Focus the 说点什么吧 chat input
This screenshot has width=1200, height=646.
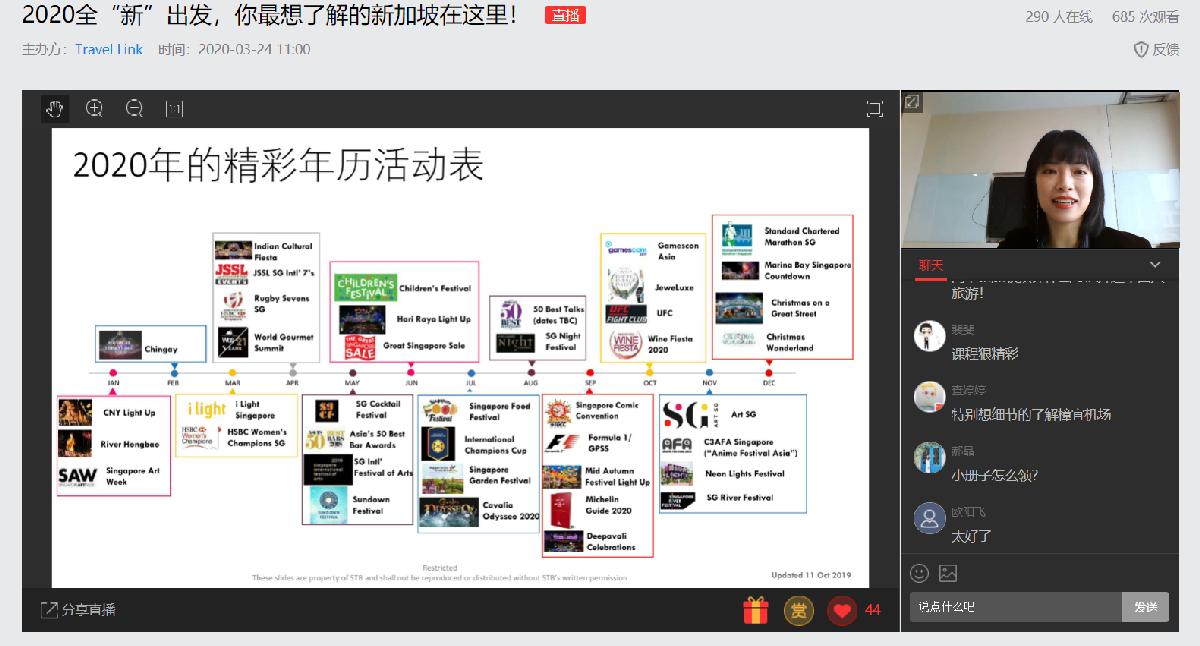[1015, 607]
